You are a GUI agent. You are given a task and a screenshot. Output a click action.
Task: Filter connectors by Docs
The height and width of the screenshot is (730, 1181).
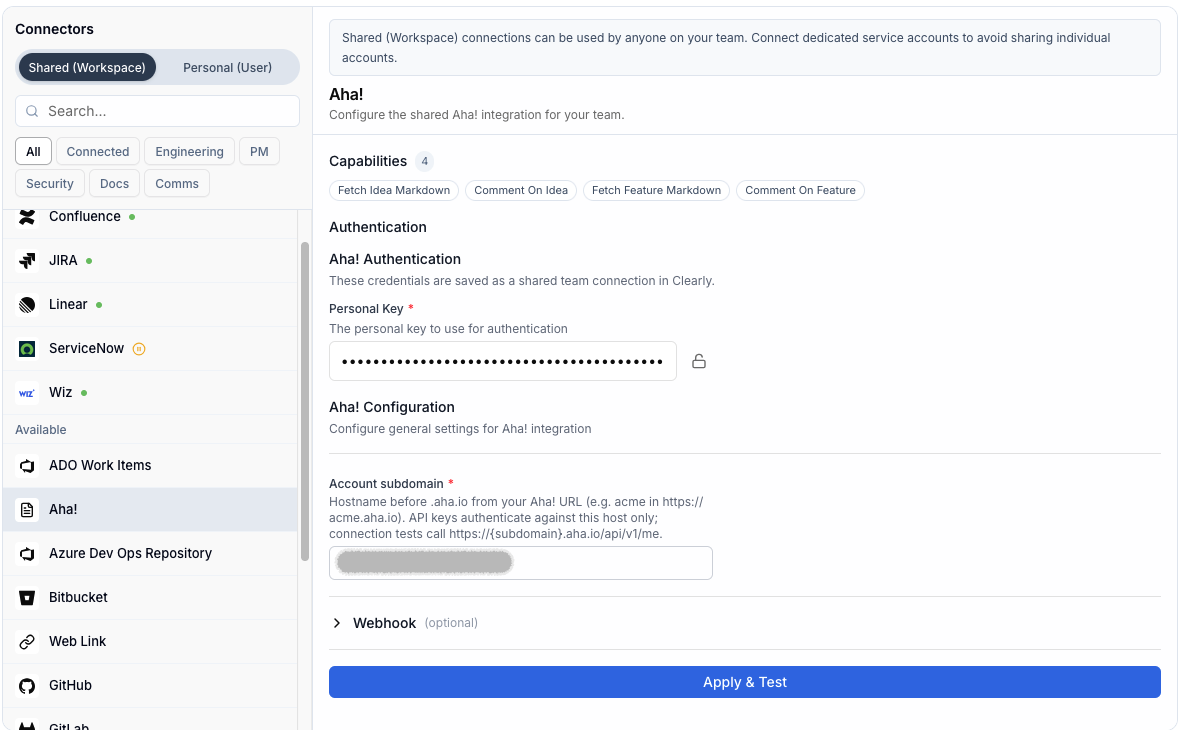click(114, 183)
